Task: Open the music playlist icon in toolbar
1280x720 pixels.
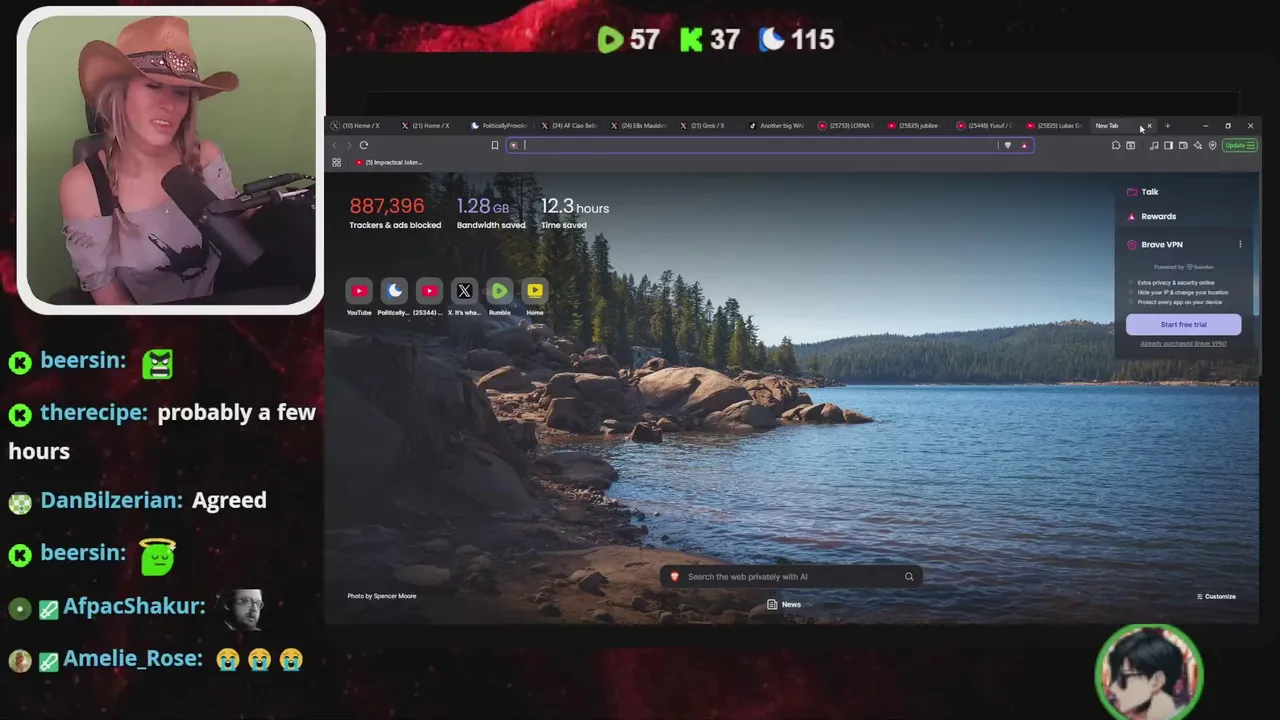Action: (1154, 145)
